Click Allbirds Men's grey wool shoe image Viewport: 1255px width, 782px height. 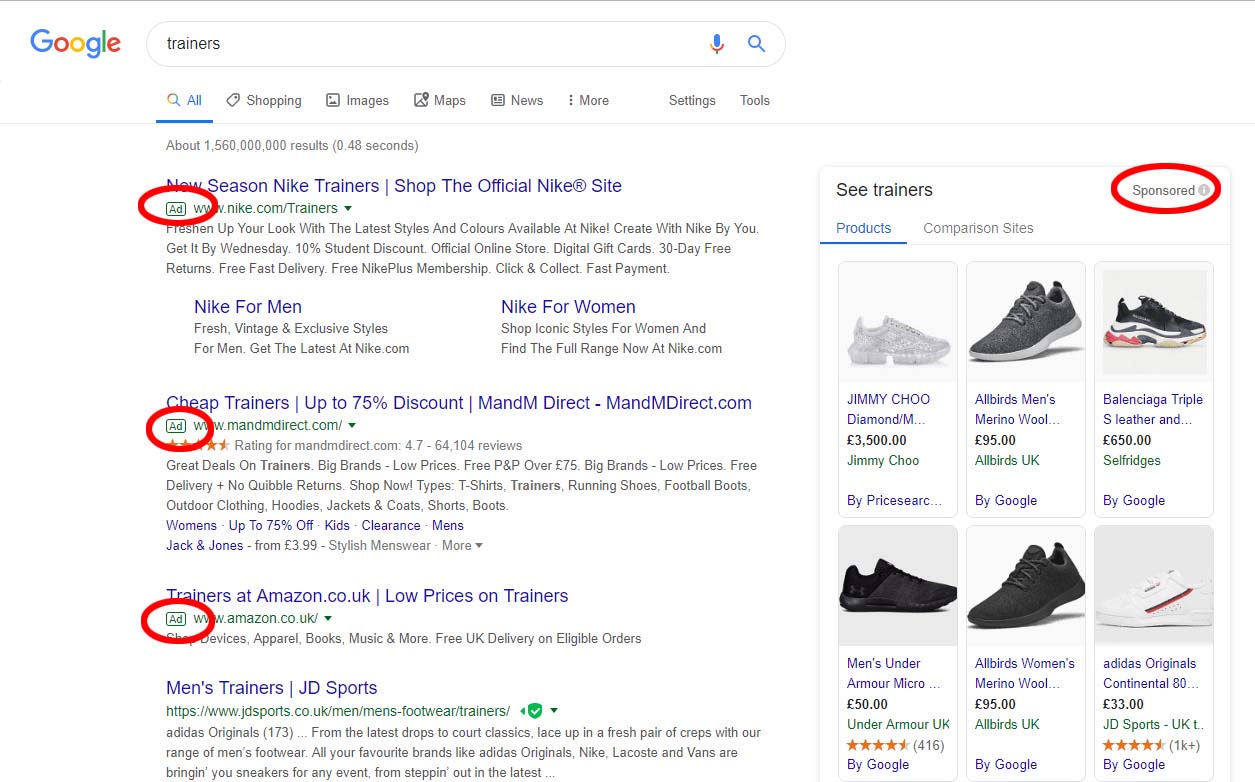click(x=1026, y=323)
